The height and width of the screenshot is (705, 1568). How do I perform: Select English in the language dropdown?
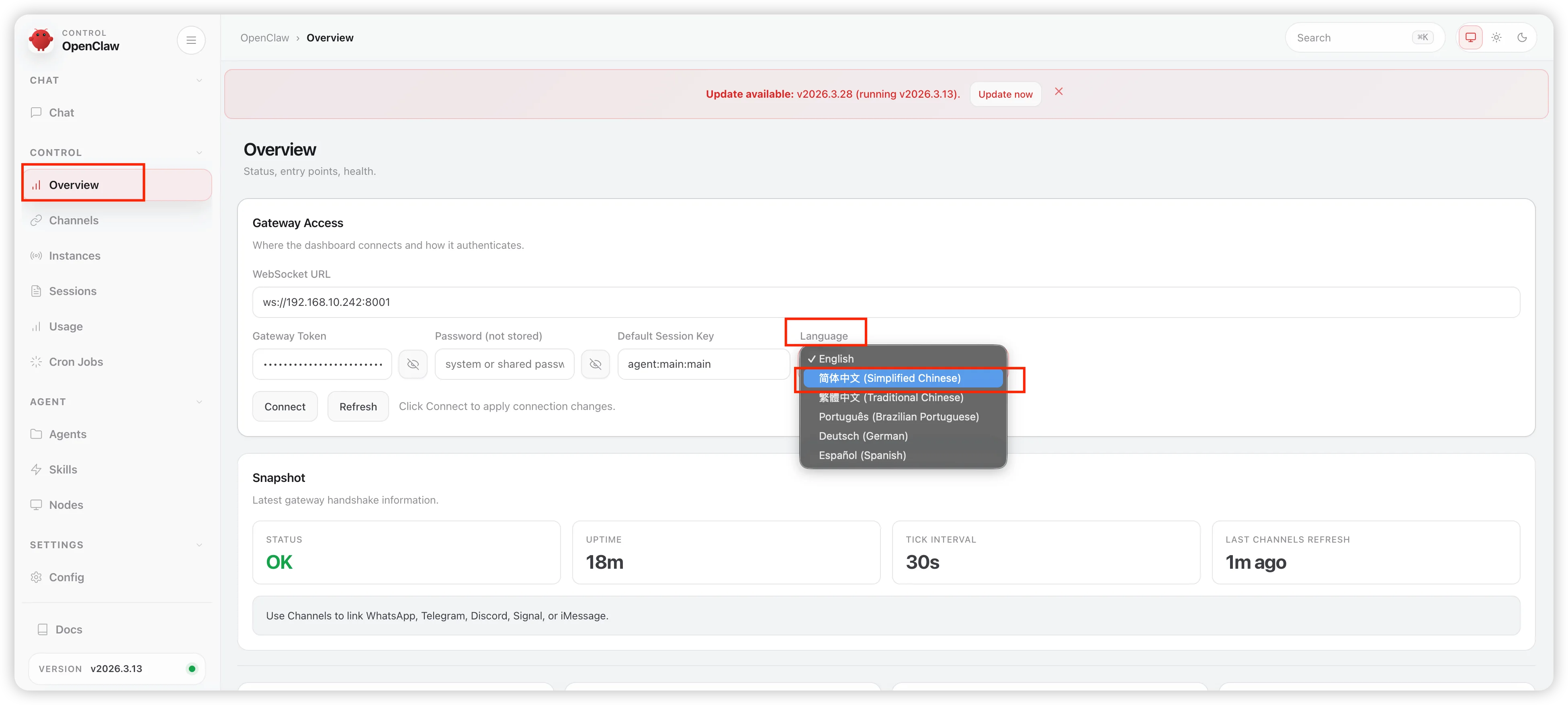pyautogui.click(x=903, y=359)
